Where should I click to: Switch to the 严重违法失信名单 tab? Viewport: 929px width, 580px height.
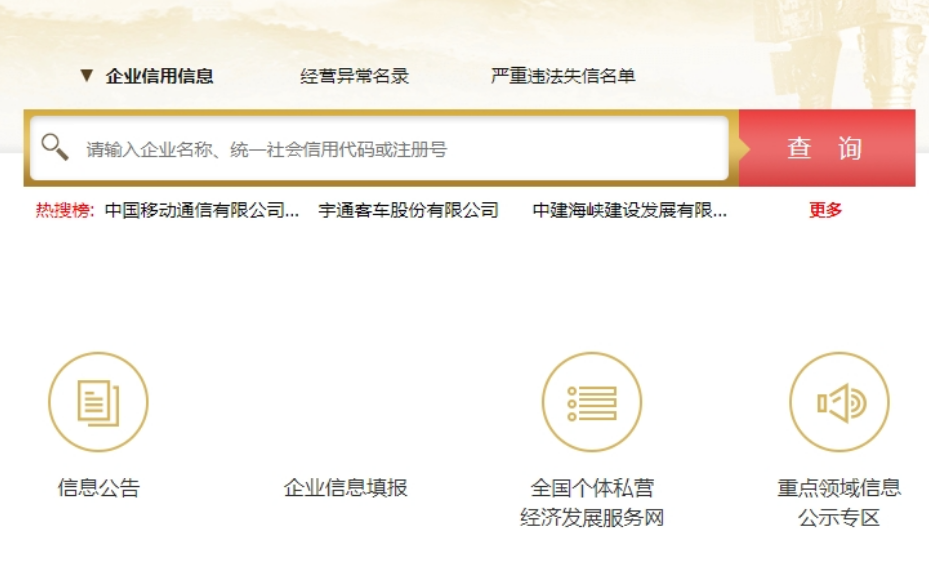coord(563,76)
